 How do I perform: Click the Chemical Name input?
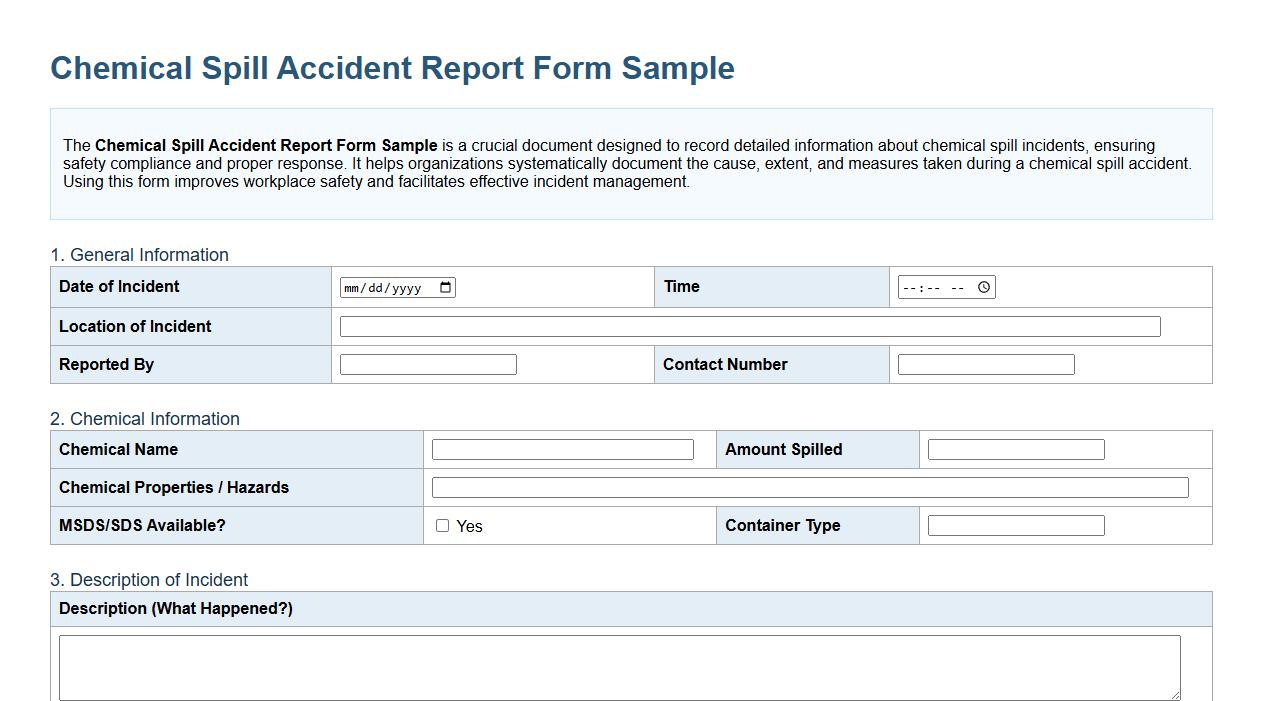561,449
